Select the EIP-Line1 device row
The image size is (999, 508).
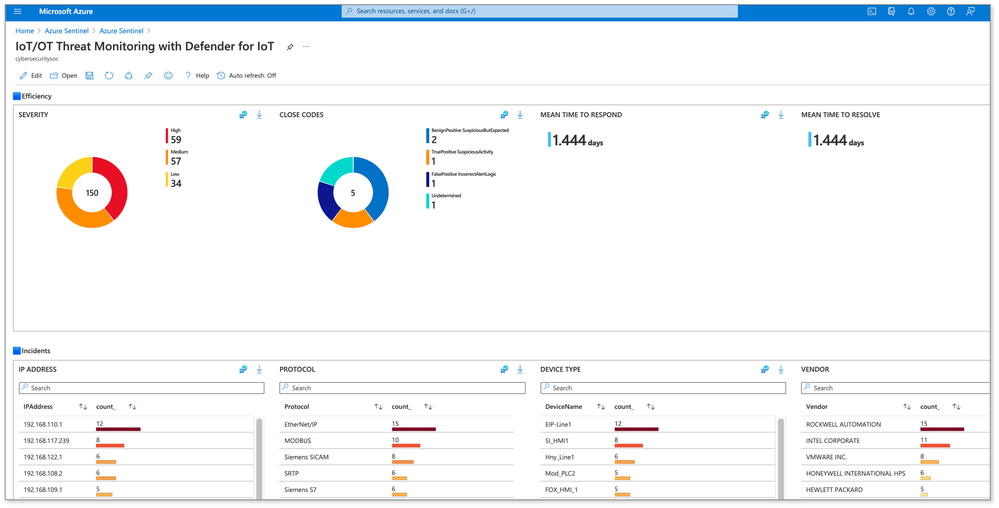(x=658, y=425)
